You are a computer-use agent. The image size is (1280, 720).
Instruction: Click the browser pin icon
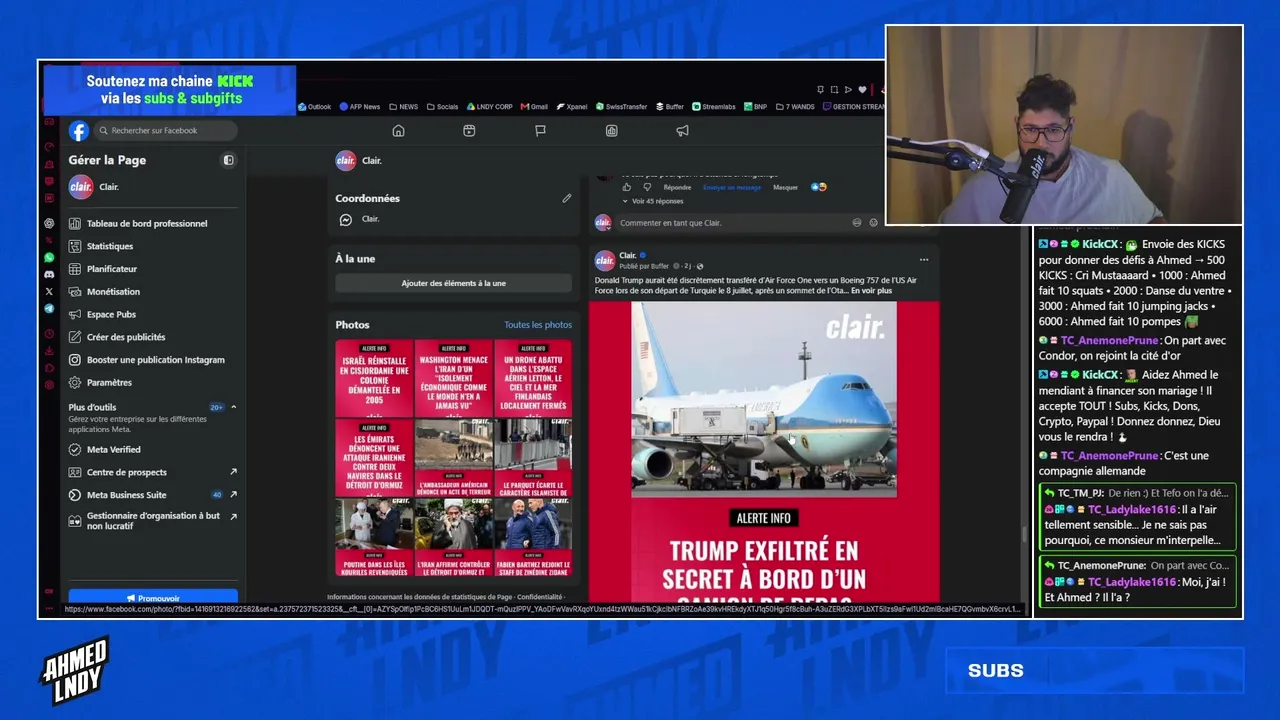pyautogui.click(x=820, y=90)
